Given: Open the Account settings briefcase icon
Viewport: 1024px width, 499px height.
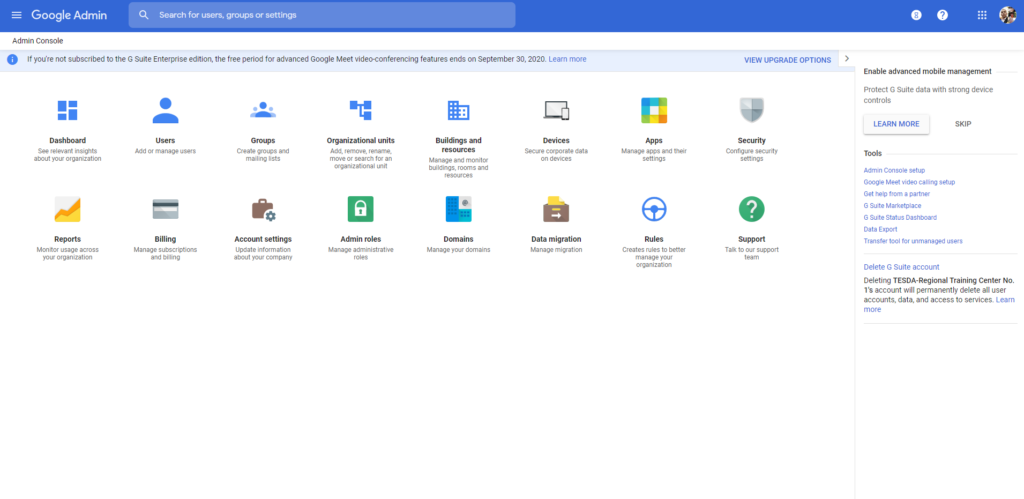Looking at the screenshot, I should click(263, 210).
